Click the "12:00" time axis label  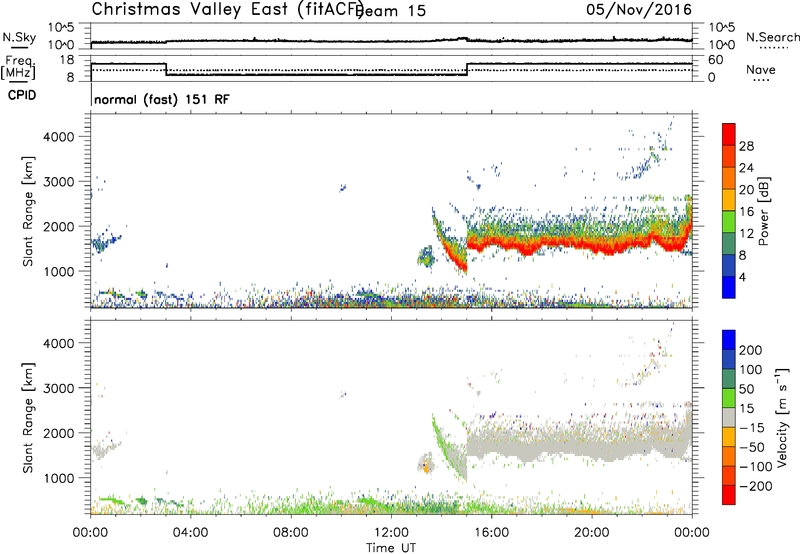tap(391, 533)
